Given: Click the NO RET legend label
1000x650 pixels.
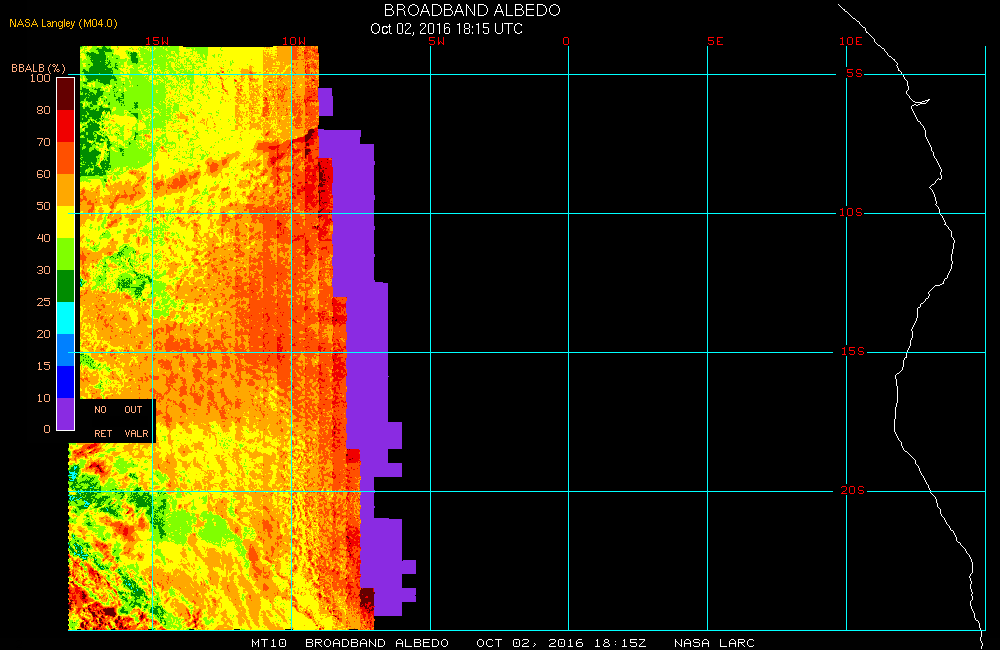Looking at the screenshot, I should [102, 421].
